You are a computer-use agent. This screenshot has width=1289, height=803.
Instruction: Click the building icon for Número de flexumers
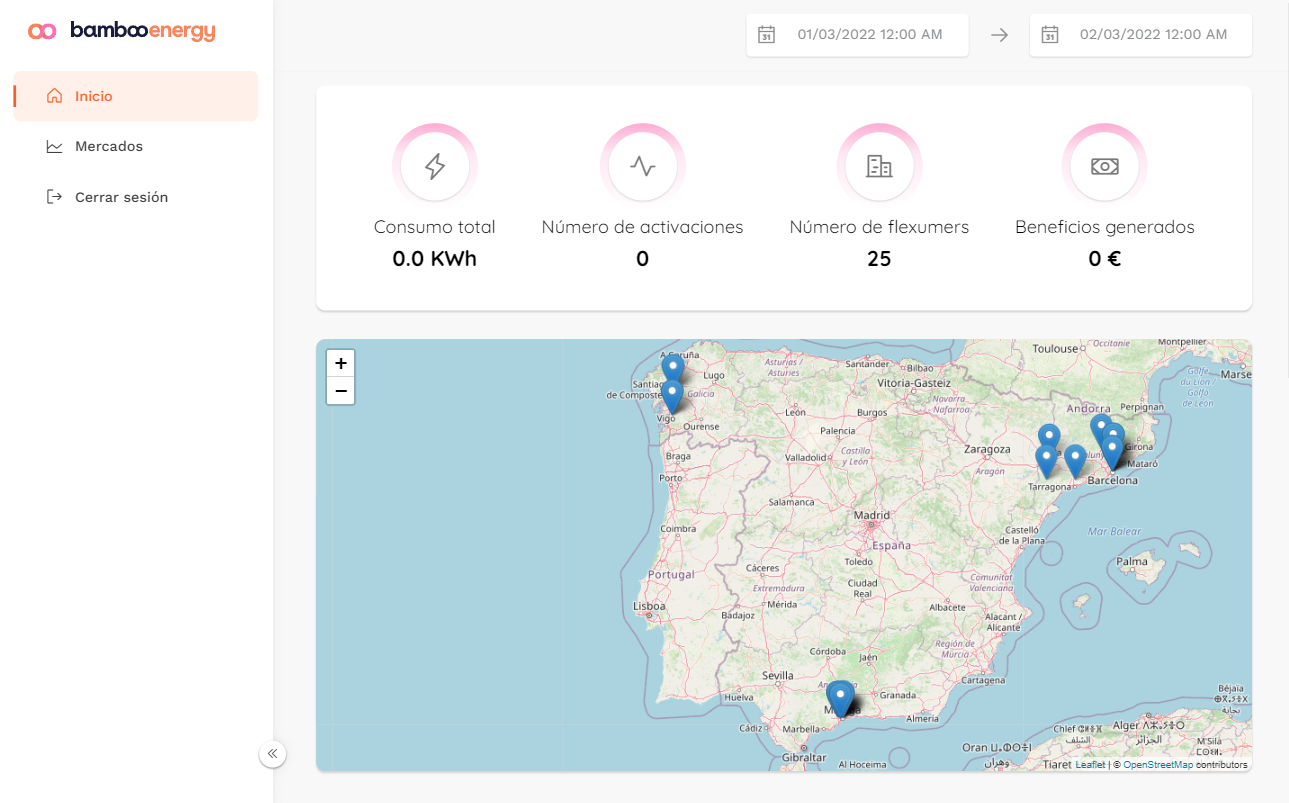(879, 166)
